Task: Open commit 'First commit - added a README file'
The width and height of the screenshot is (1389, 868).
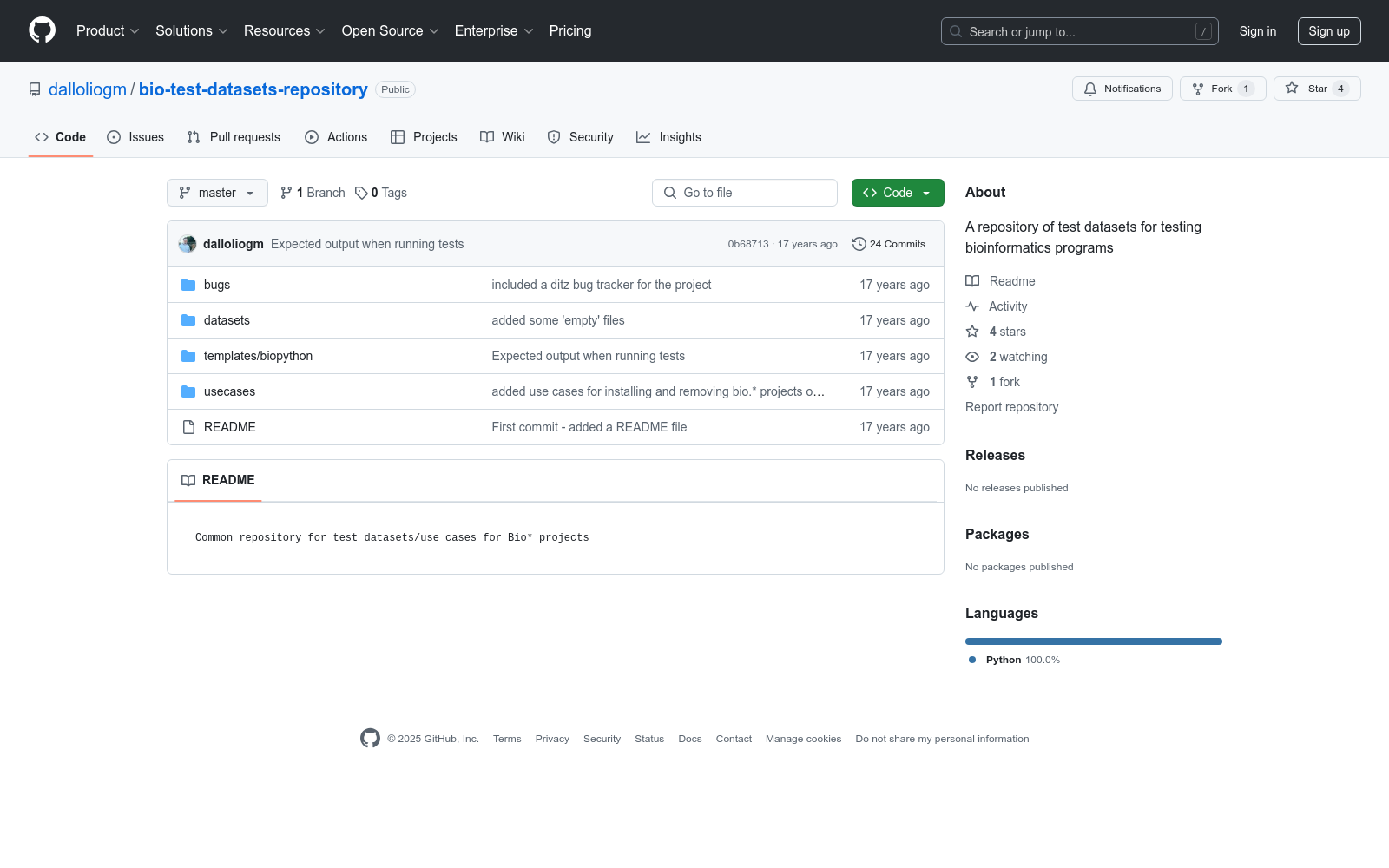Action: point(589,427)
